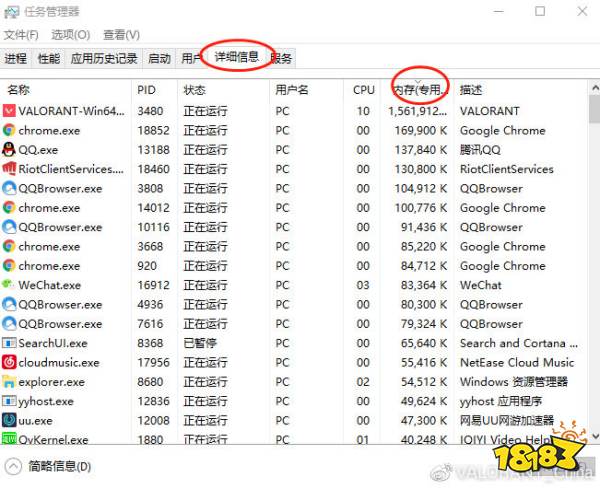Open the 应用历史记录 tab
This screenshot has height=489, width=600.
(104, 59)
